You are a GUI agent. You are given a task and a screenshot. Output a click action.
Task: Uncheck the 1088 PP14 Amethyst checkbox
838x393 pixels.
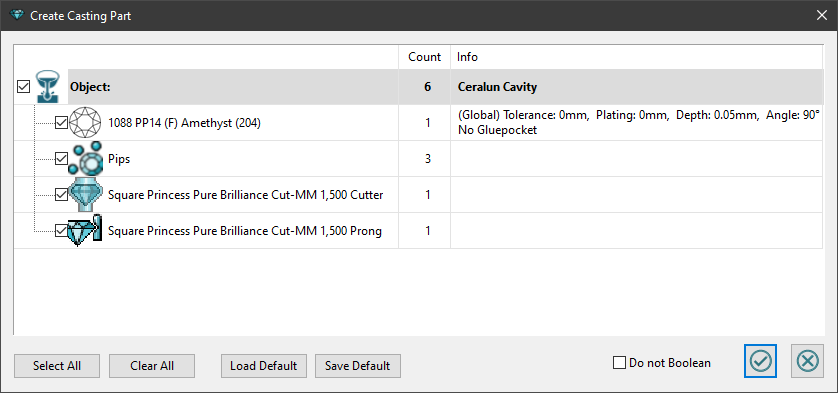(61, 123)
